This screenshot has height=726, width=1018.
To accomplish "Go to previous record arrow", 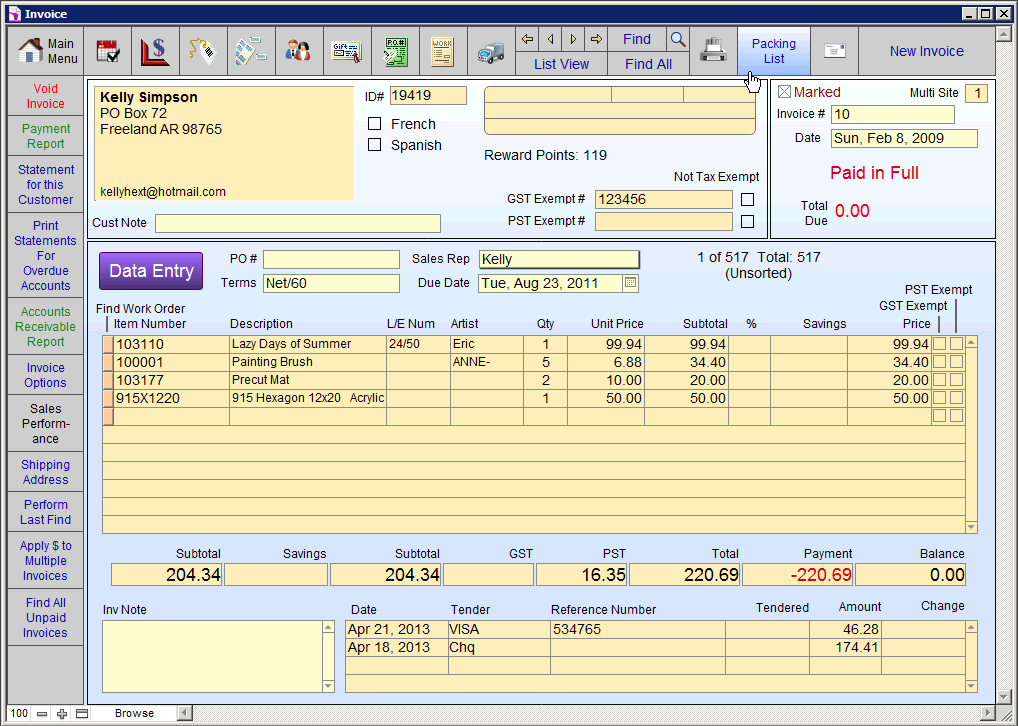I will pos(551,40).
